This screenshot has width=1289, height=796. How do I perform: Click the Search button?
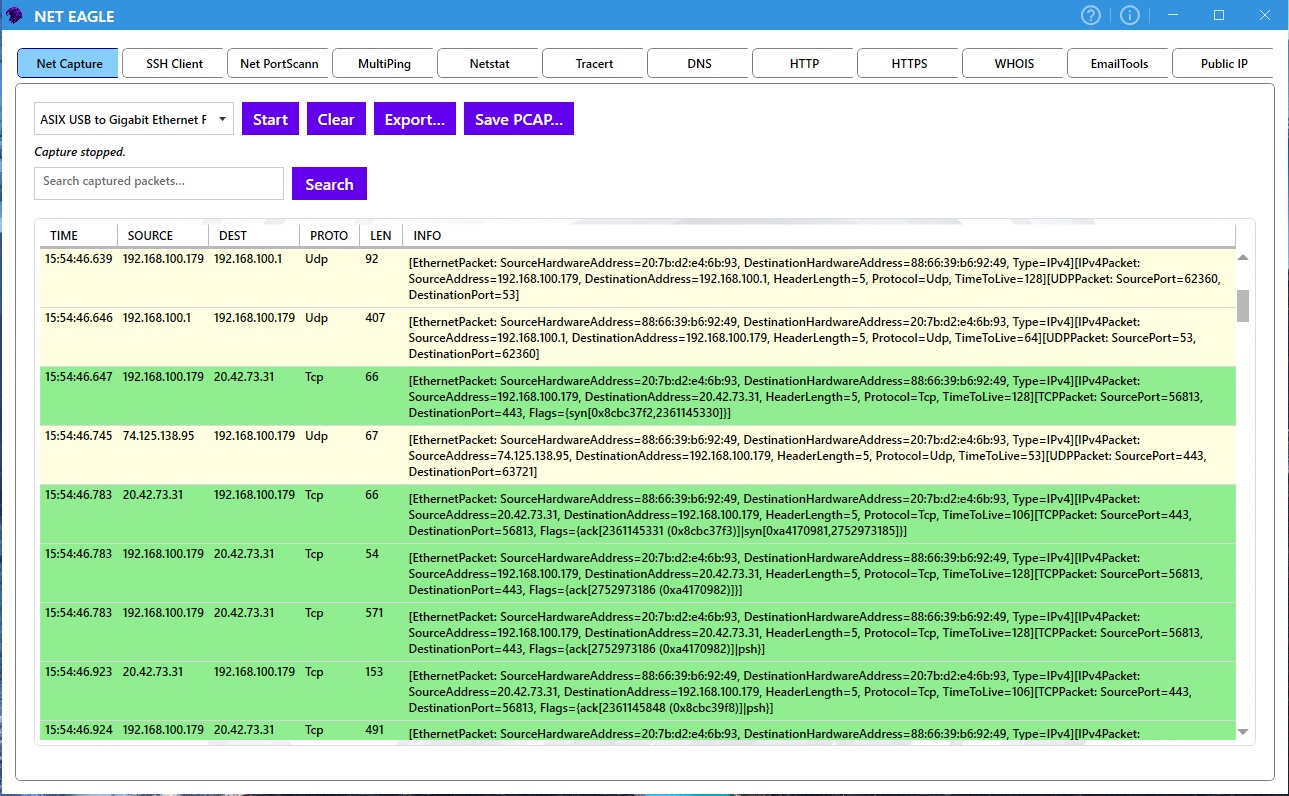tap(329, 184)
